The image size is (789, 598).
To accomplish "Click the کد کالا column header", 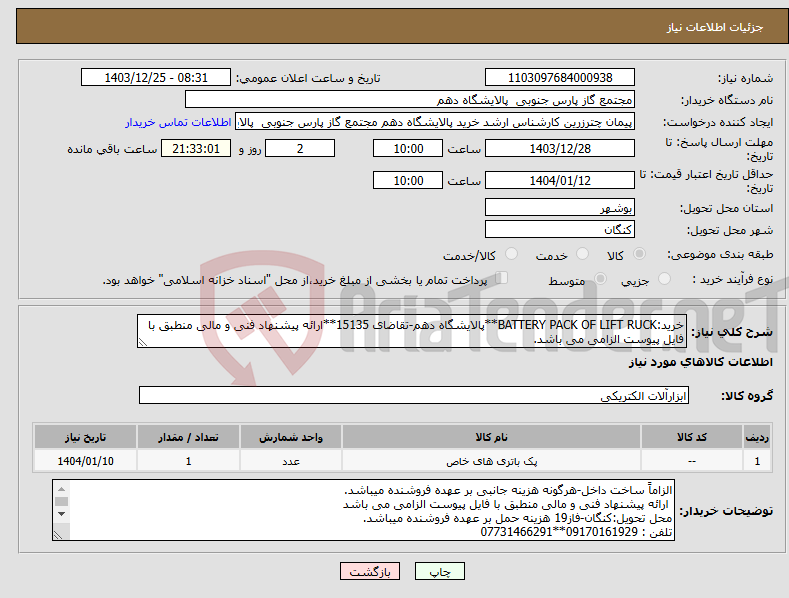I will coord(692,437).
